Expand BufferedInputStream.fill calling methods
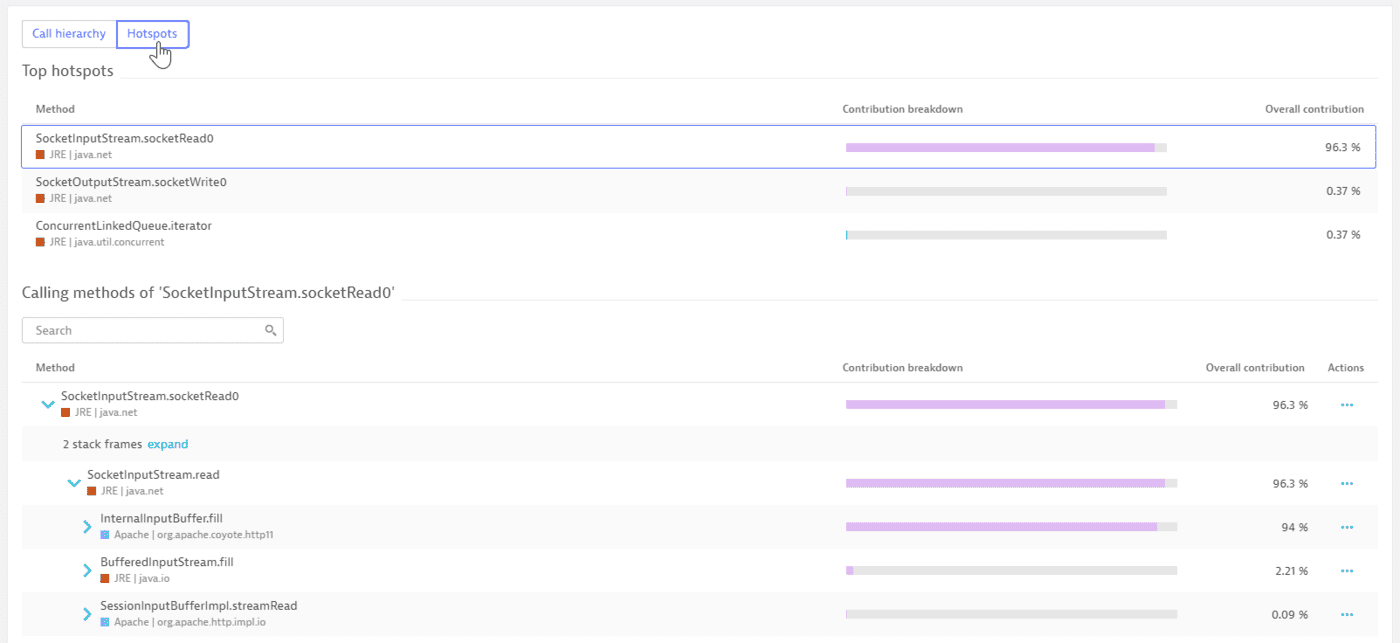The height and width of the screenshot is (643, 1400). click(x=87, y=570)
